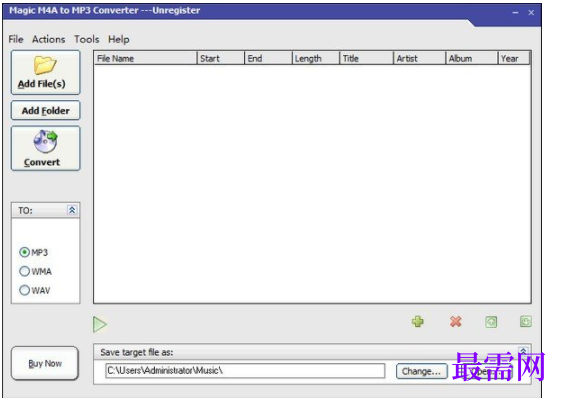Click the End column header
The height and width of the screenshot is (398, 564).
click(268, 58)
